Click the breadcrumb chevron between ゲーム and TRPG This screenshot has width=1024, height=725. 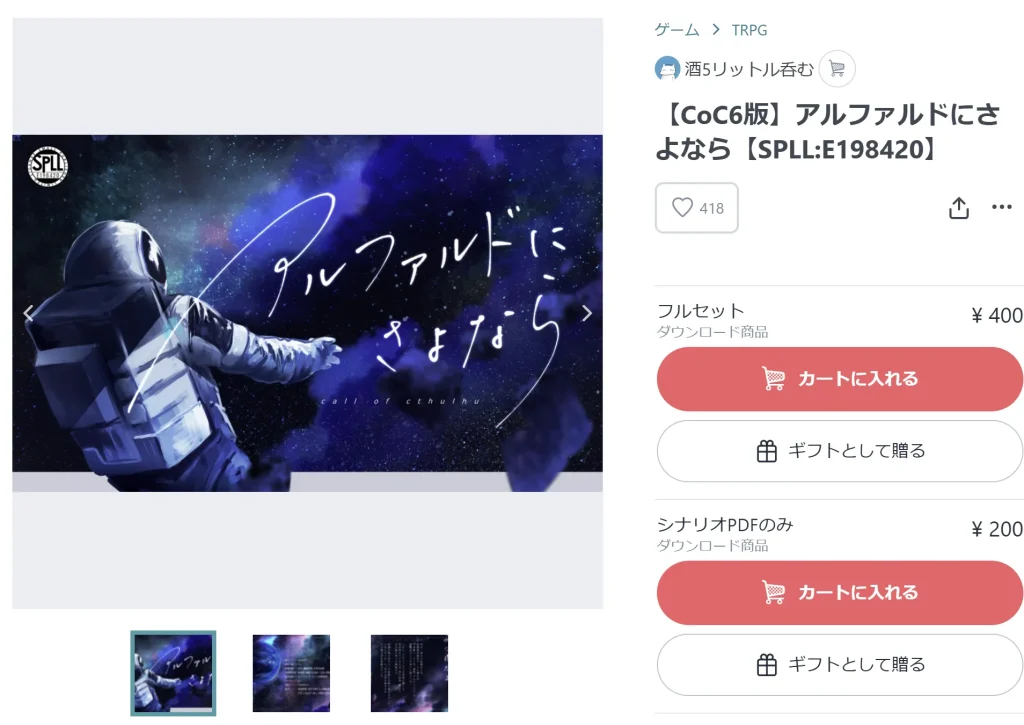click(716, 29)
